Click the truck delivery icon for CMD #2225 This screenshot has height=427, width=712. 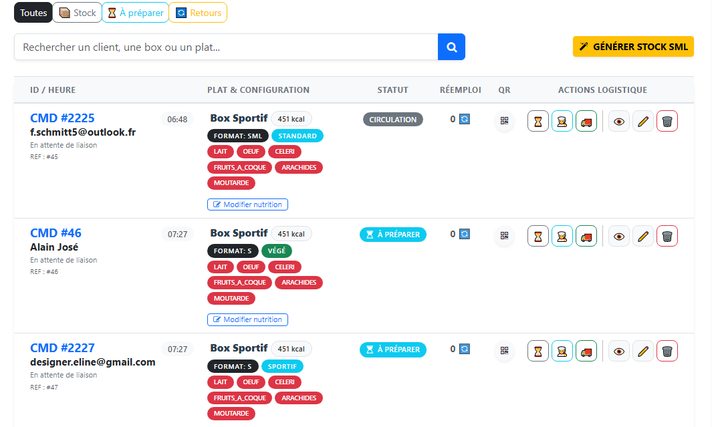coord(586,121)
